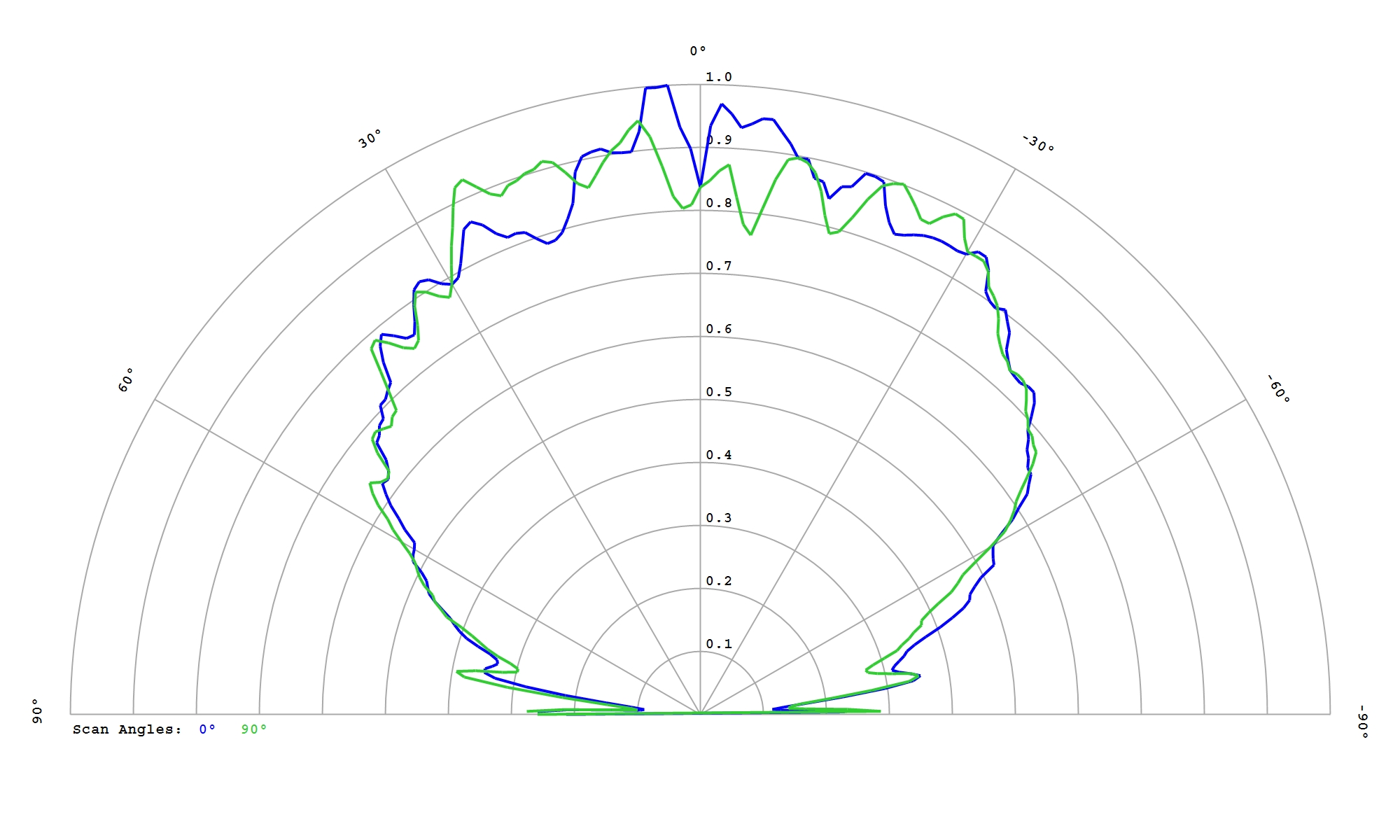Click the 0.3 radial tick label
The image size is (1400, 840).
(719, 518)
